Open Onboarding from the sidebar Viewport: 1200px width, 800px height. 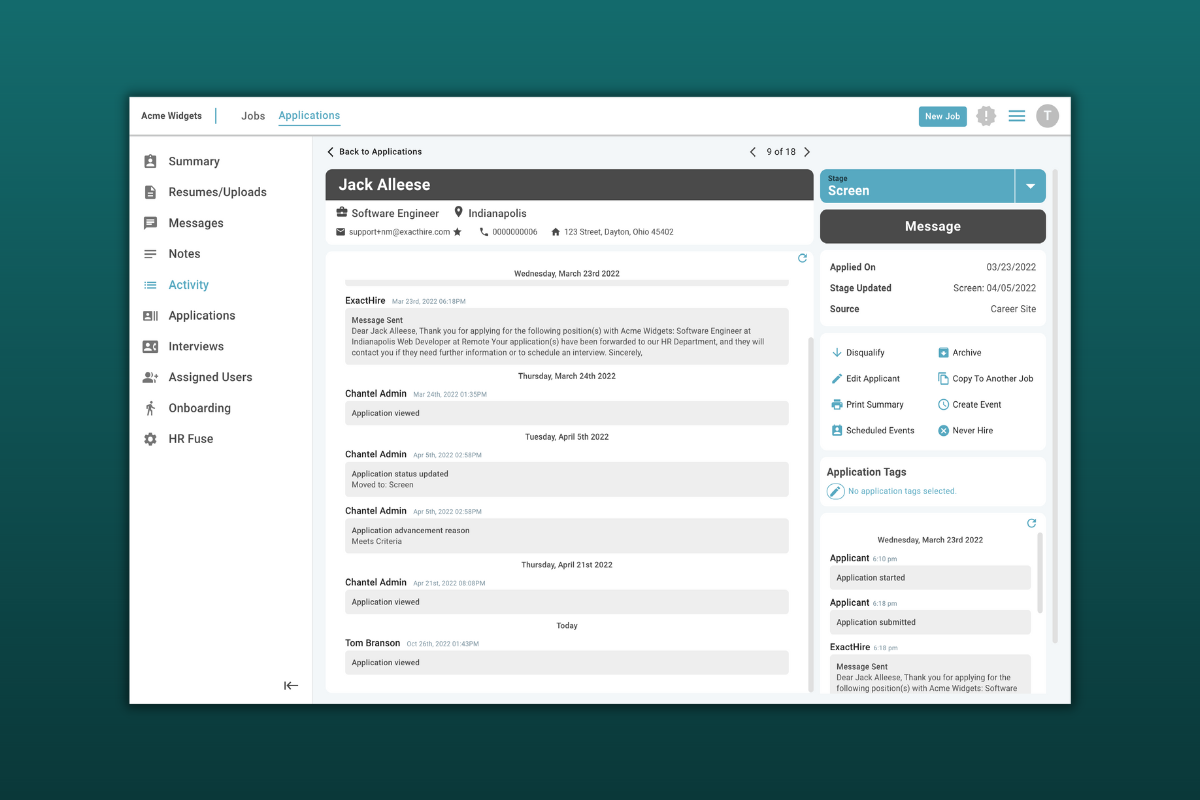pyautogui.click(x=197, y=407)
